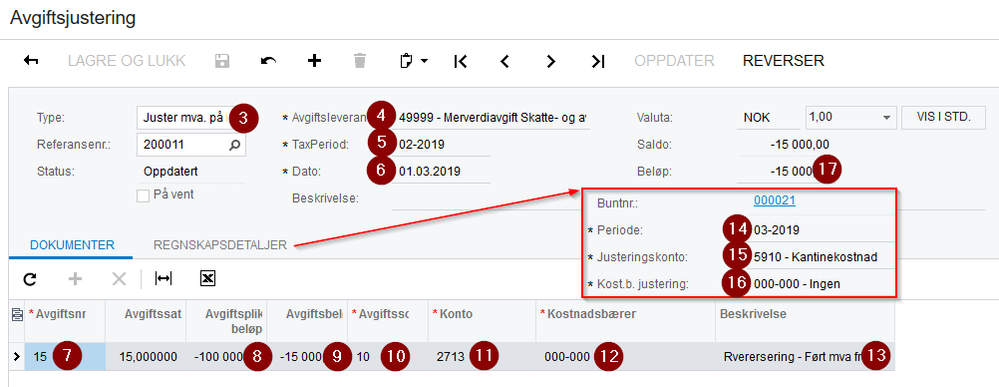Click the Valuta field NOK
Screen dimensions: 999x387
coord(768,118)
